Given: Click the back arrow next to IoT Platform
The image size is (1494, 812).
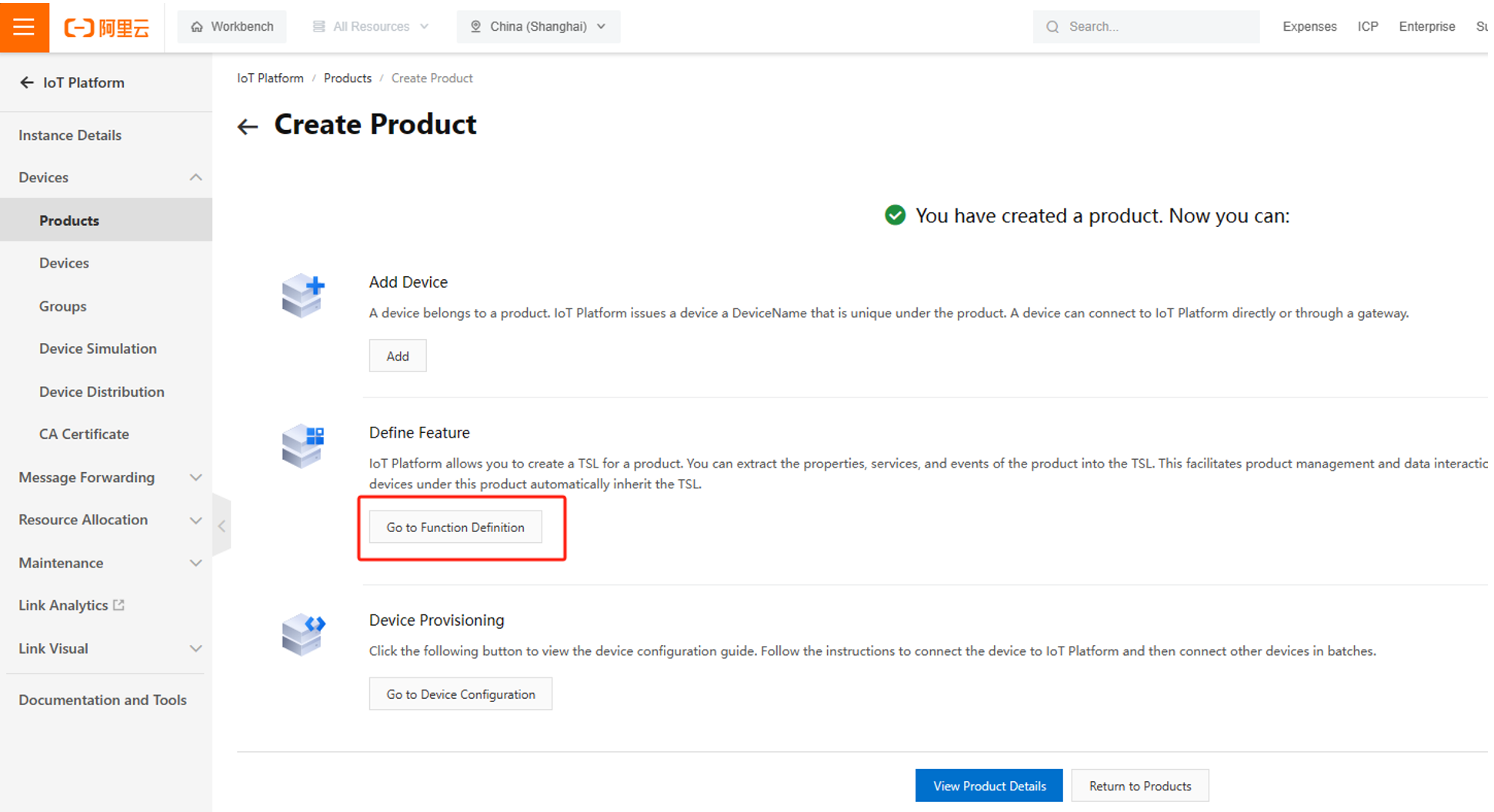Looking at the screenshot, I should (x=27, y=82).
